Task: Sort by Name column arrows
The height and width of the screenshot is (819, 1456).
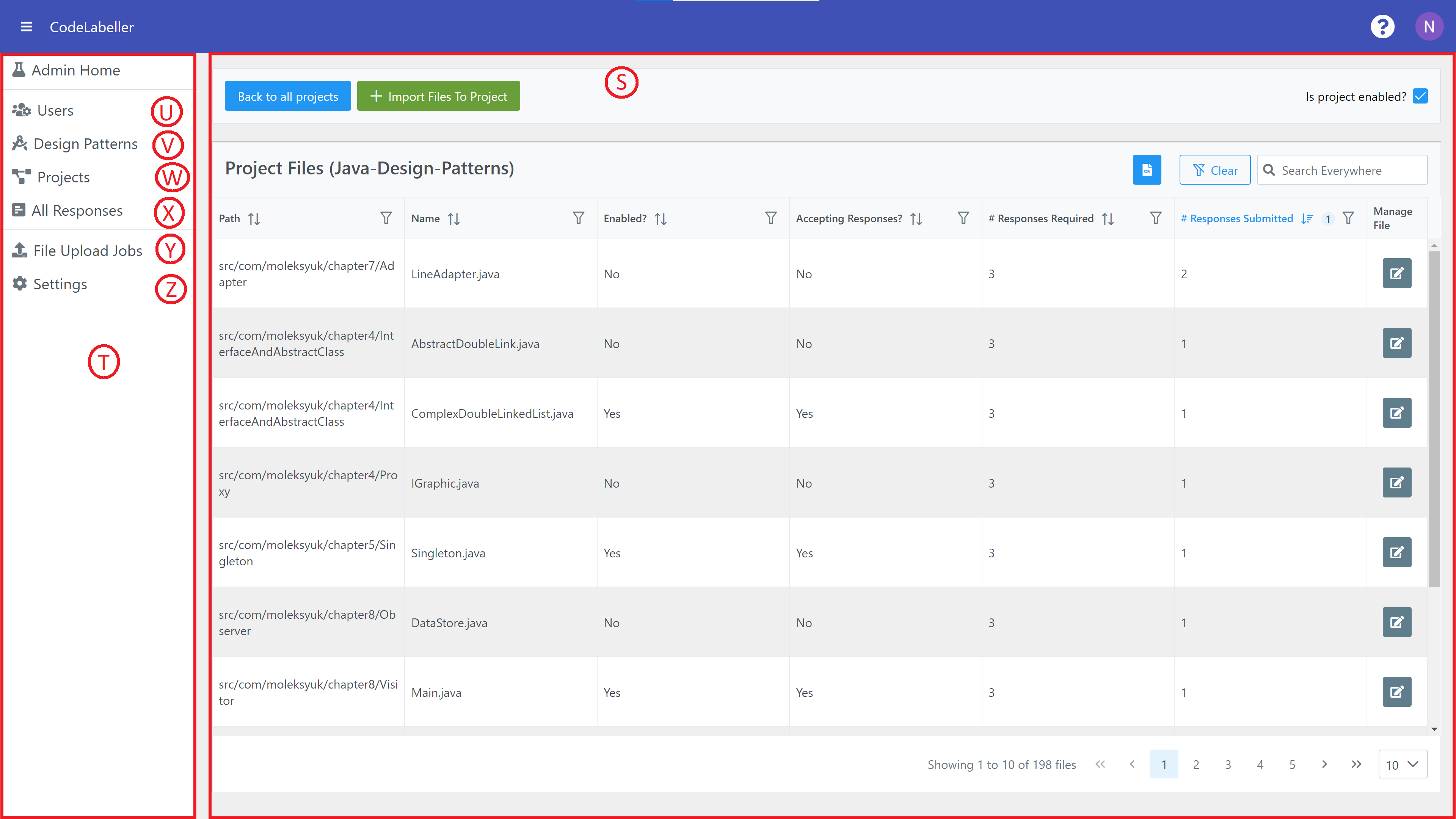Action: click(x=453, y=219)
